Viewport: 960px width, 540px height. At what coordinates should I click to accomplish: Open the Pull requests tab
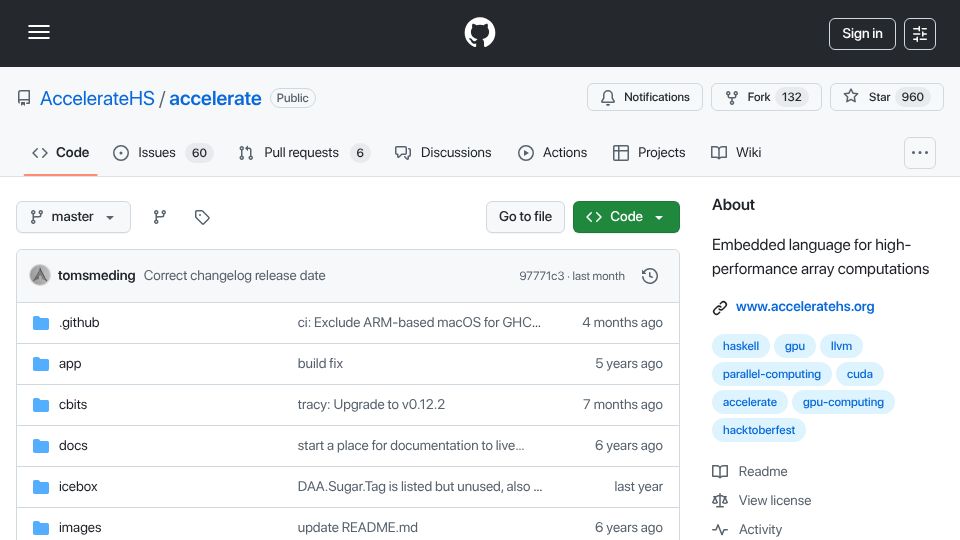coord(304,152)
